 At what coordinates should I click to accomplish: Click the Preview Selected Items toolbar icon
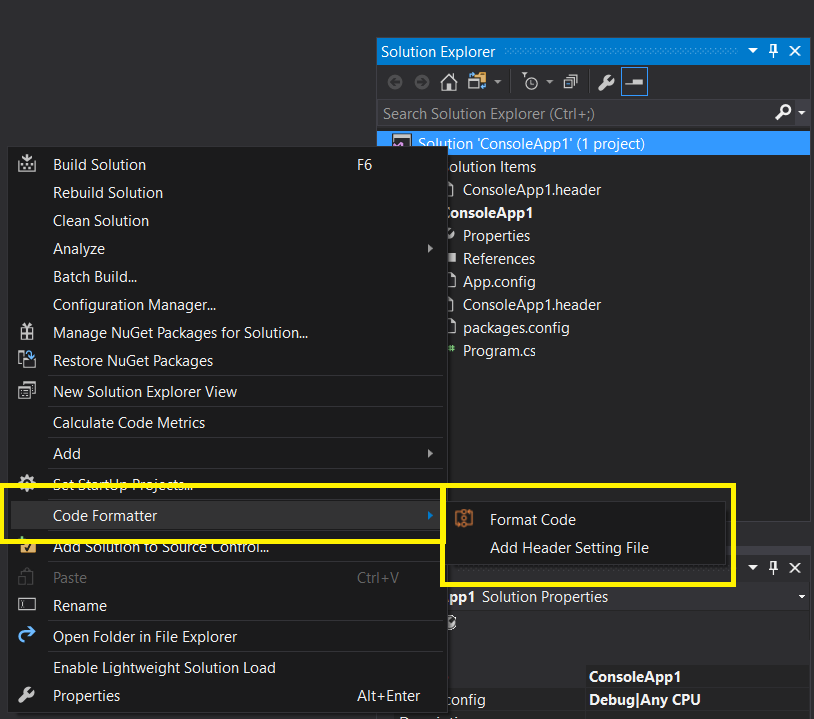pyautogui.click(x=634, y=82)
